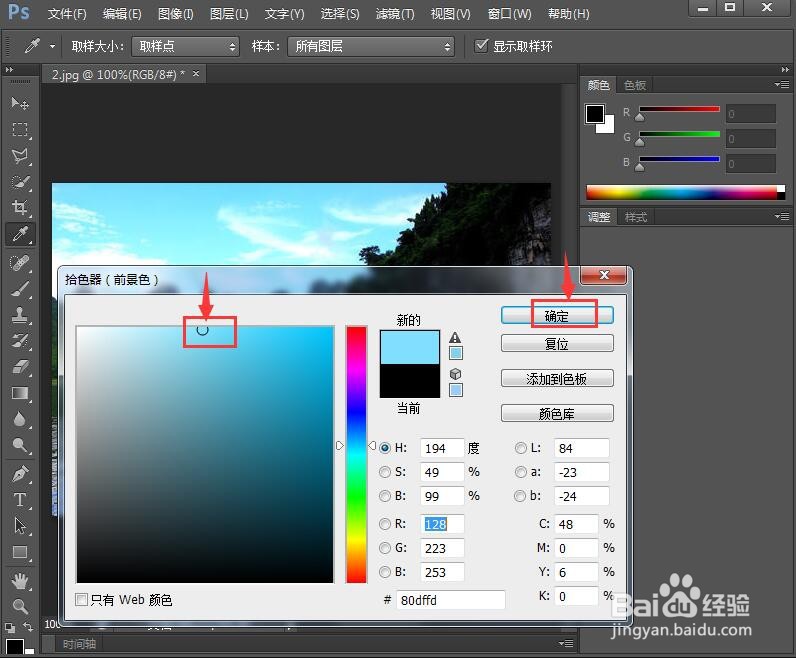Click the out-of-gamut warning triangle icon
The height and width of the screenshot is (658, 796).
(455, 338)
